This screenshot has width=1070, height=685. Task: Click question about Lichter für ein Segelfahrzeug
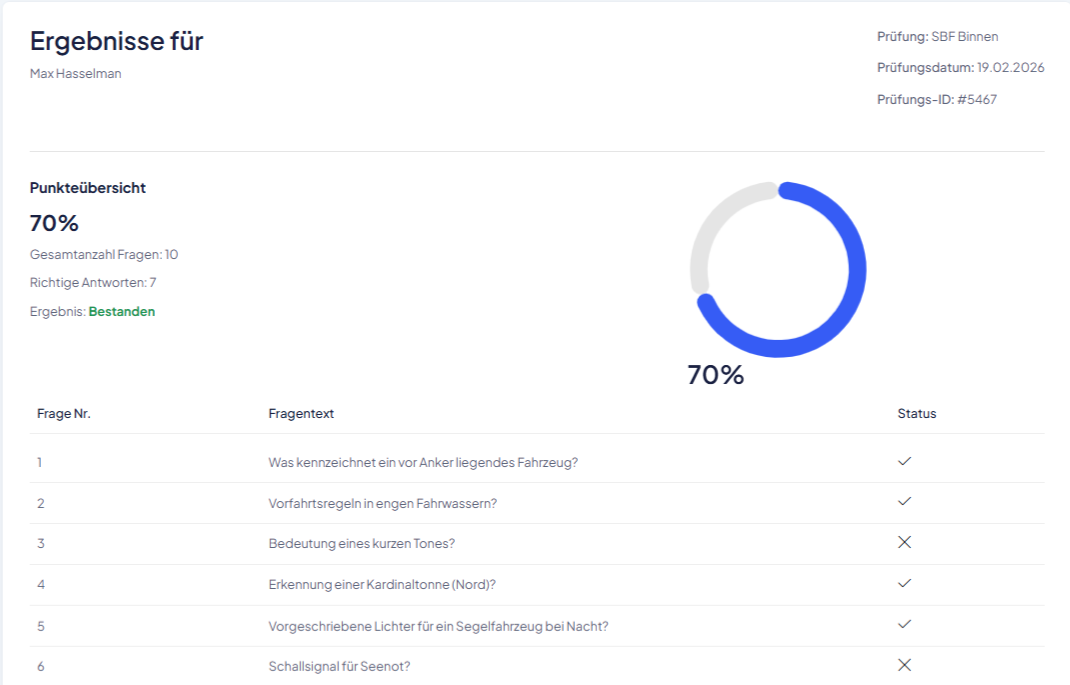coord(438,626)
